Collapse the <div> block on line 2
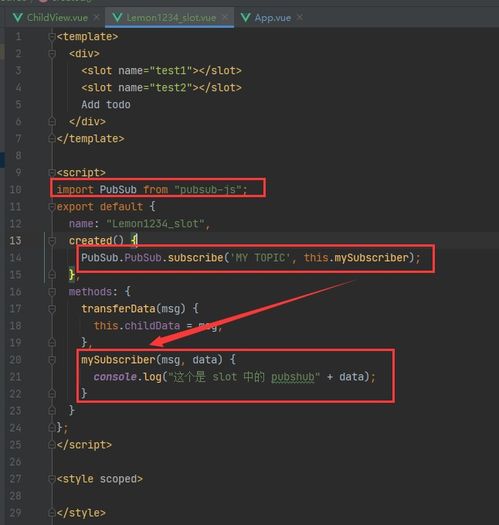This screenshot has width=499, height=525. coord(52,54)
